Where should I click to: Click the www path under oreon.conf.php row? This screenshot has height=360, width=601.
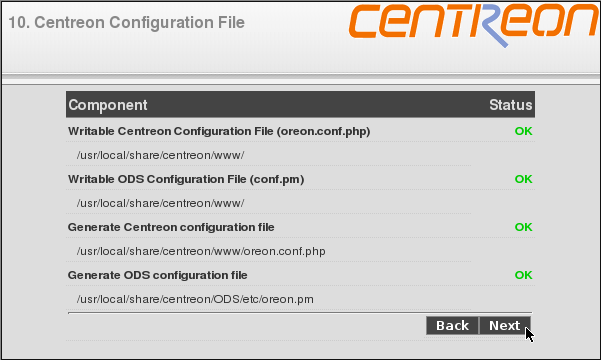pos(160,155)
